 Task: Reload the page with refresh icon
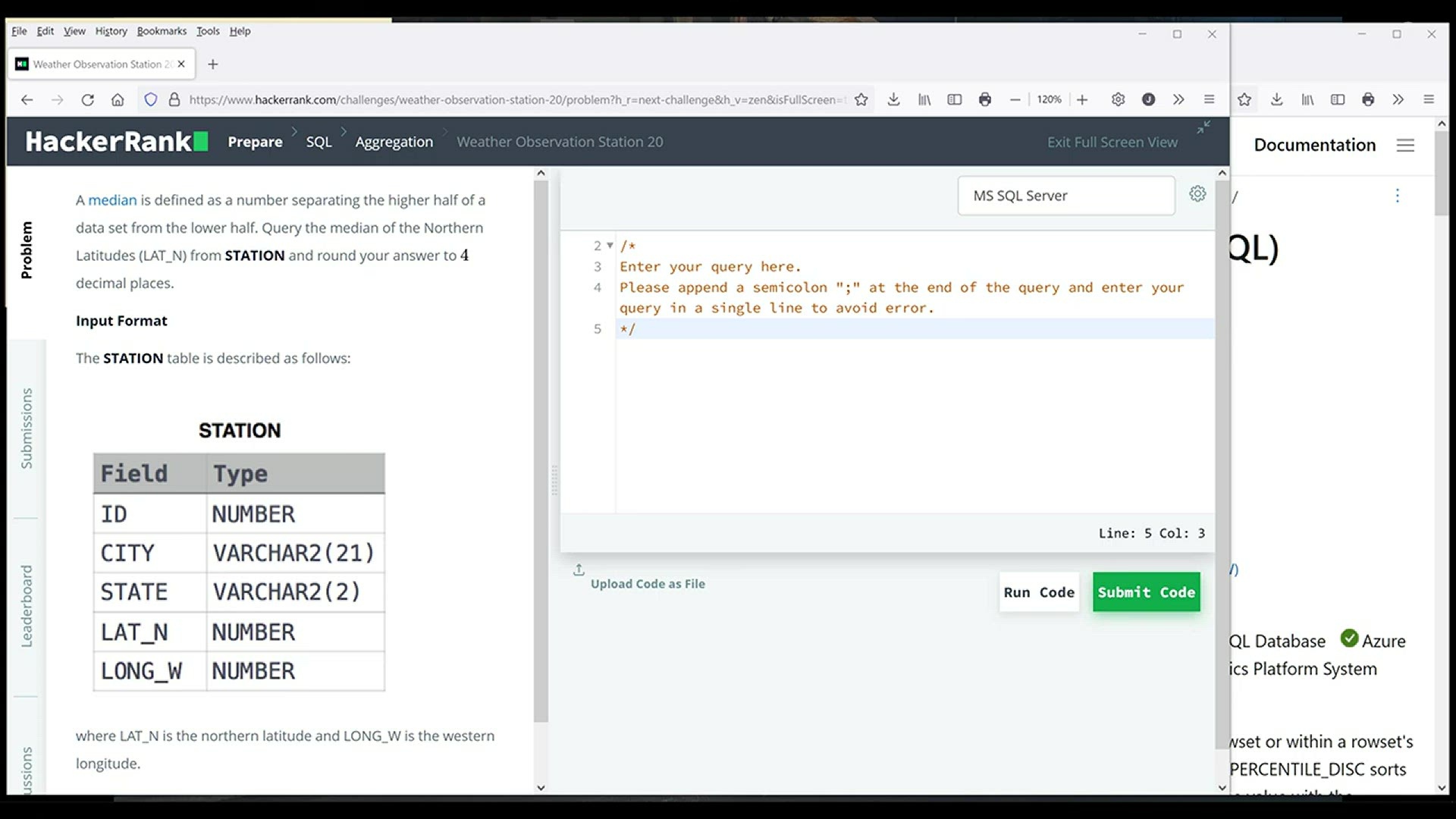[x=87, y=99]
